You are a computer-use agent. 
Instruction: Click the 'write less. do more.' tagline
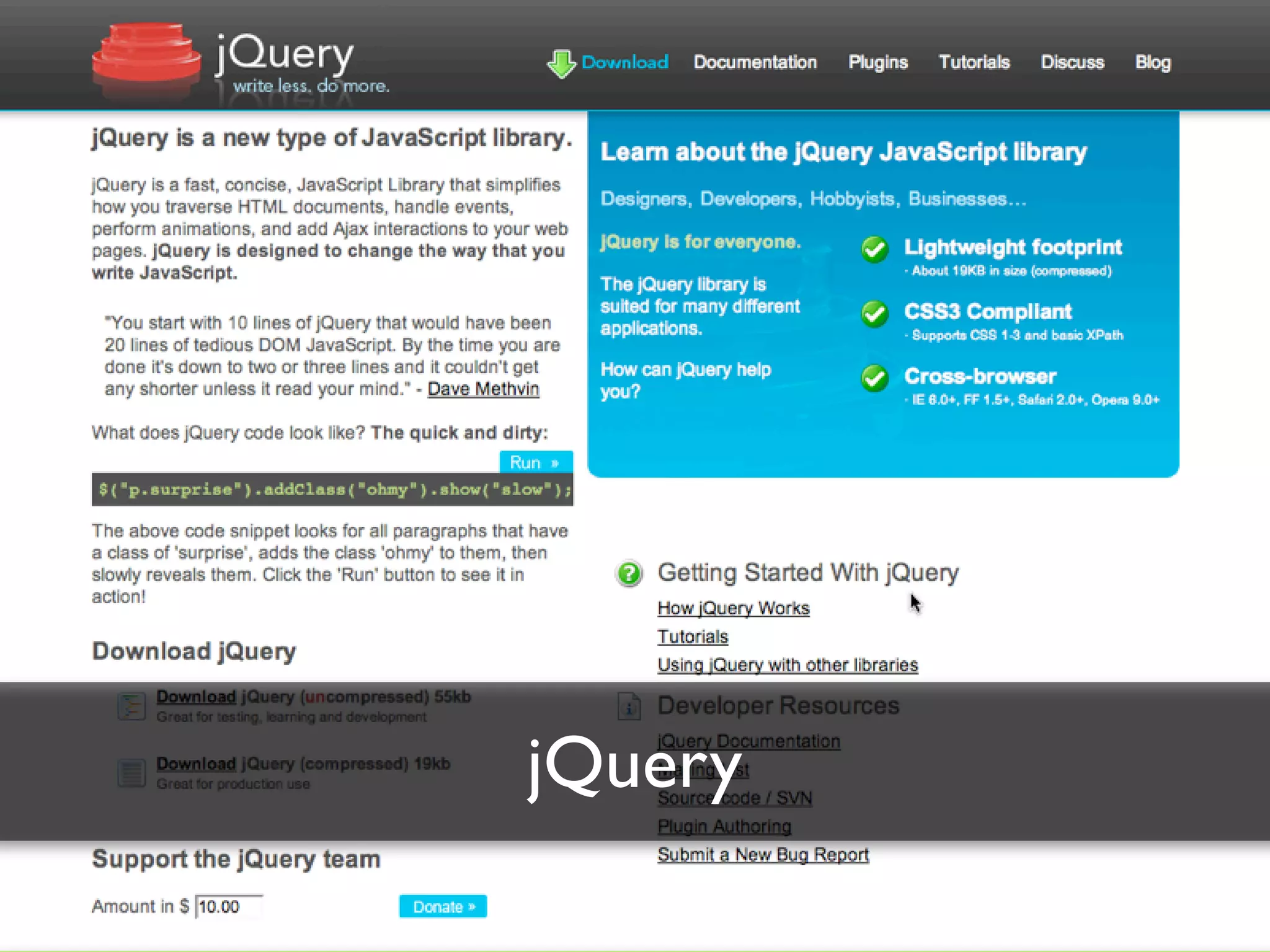[311, 86]
